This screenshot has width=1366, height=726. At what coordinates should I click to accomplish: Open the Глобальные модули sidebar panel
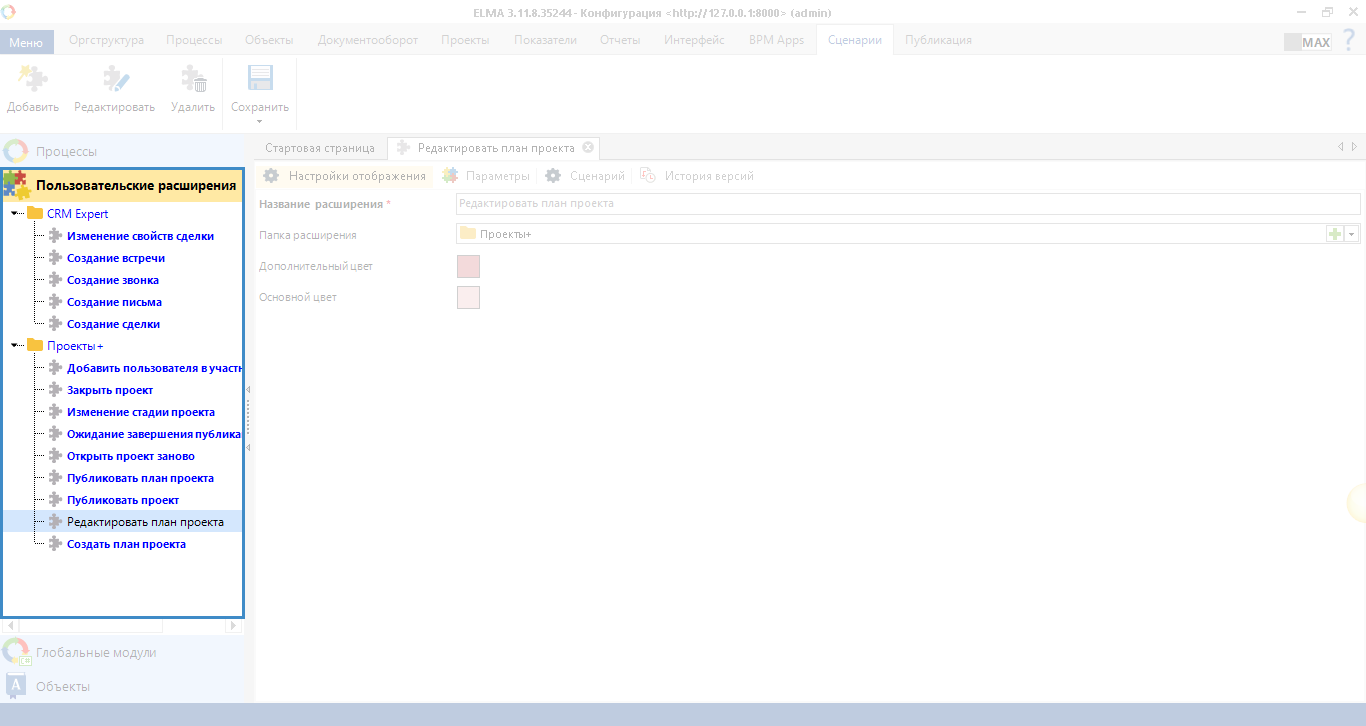point(96,652)
